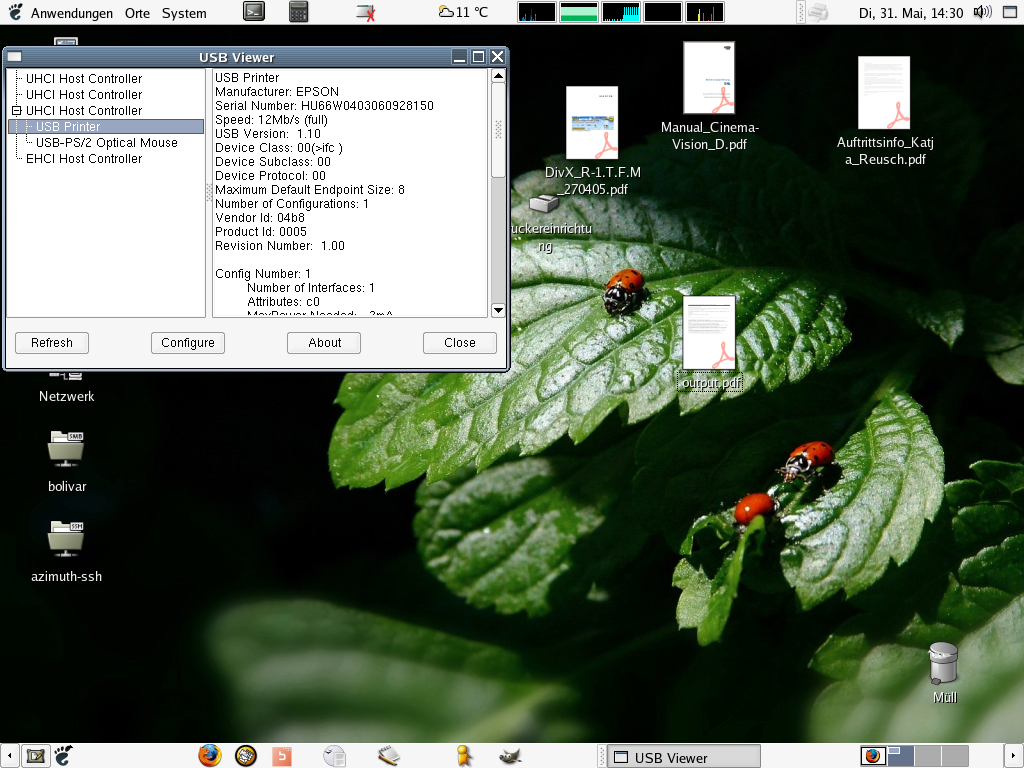Click the Refresh button

(52, 343)
